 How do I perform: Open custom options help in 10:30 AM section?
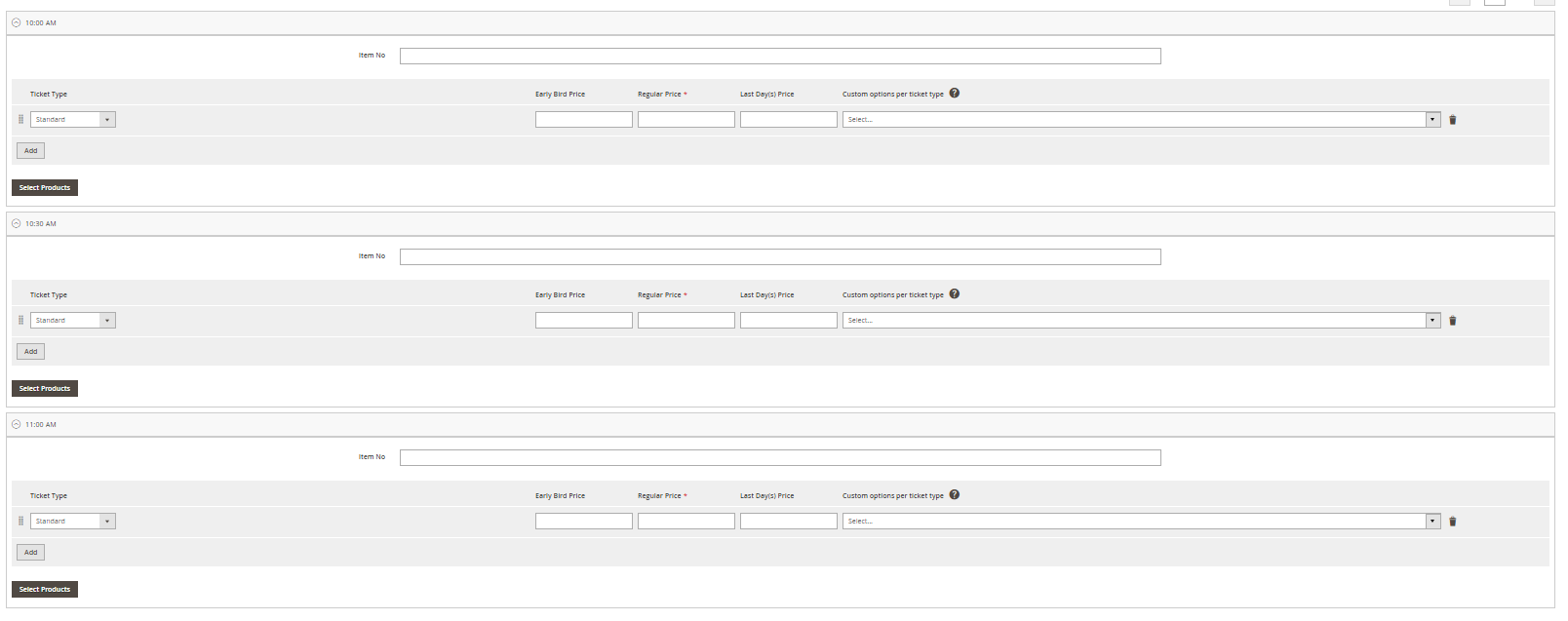tap(955, 294)
